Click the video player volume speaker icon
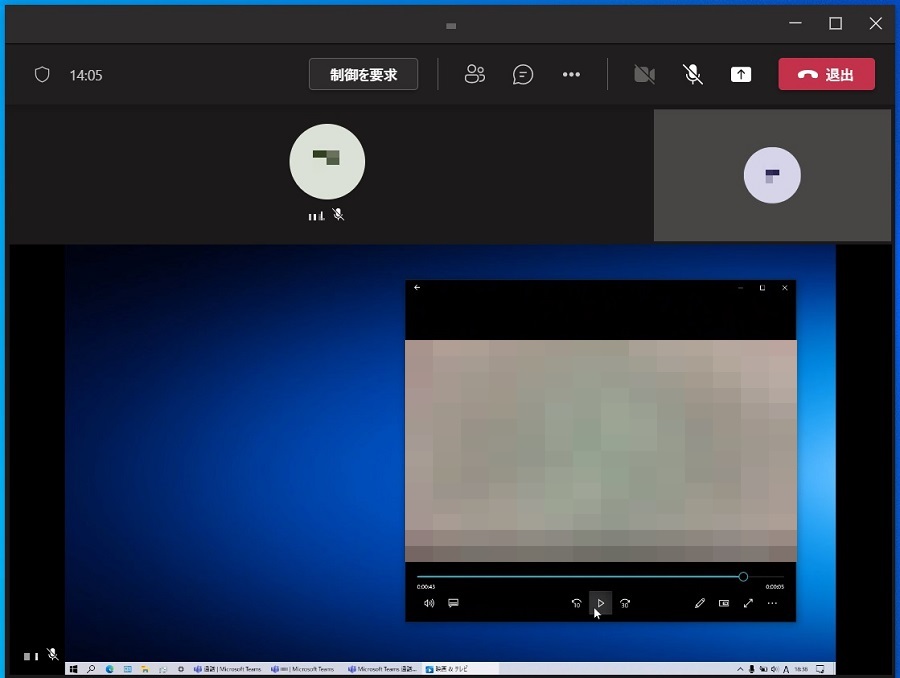 429,603
